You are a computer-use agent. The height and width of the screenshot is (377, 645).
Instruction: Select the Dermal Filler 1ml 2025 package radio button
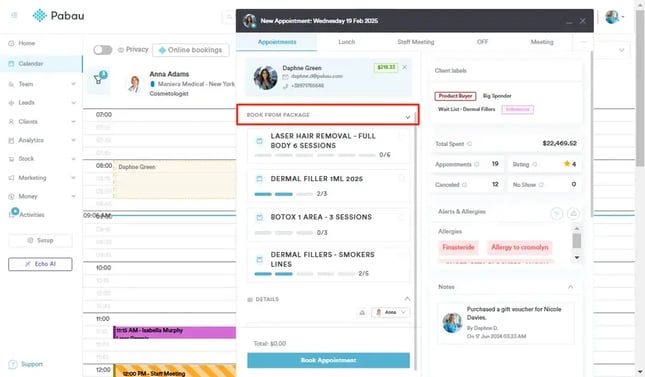(401, 179)
